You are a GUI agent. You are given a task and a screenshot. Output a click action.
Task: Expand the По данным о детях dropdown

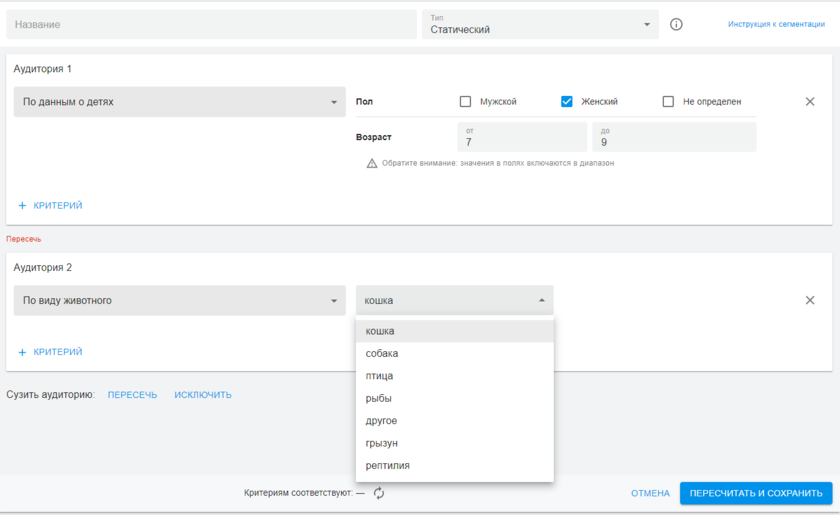pyautogui.click(x=180, y=102)
